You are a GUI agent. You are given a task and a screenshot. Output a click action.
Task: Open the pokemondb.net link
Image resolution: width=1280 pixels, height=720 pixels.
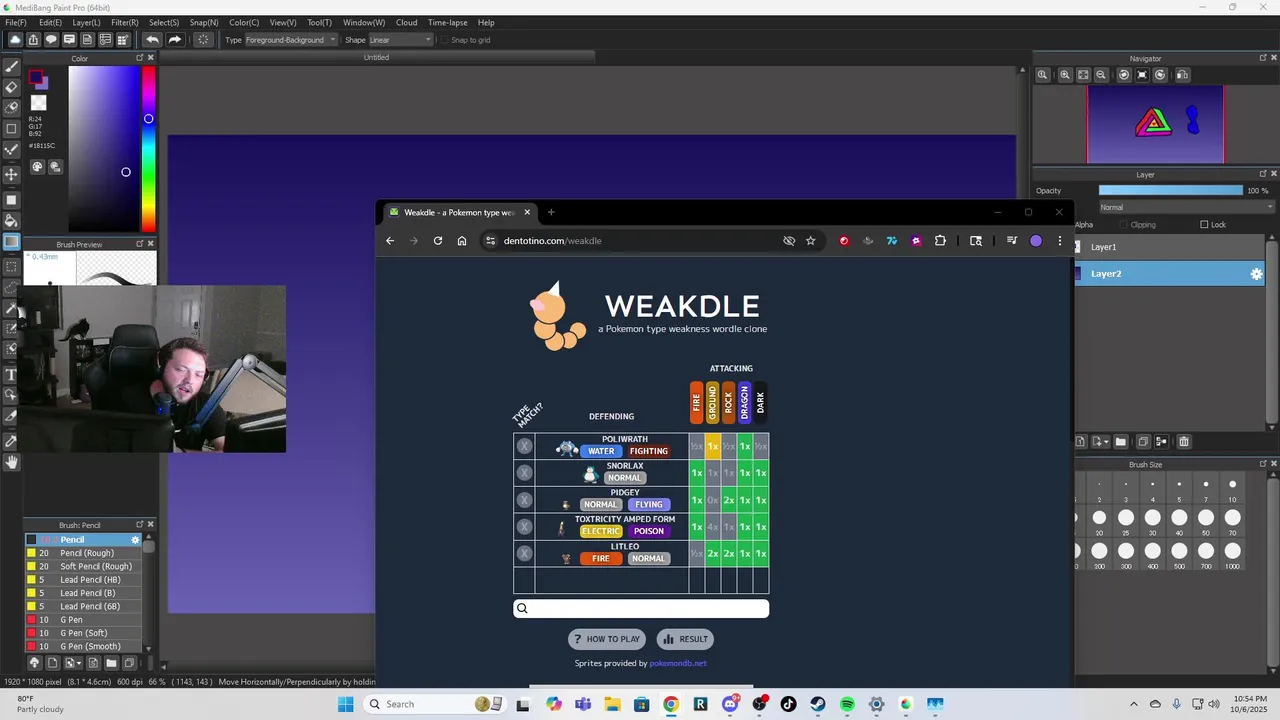(678, 663)
